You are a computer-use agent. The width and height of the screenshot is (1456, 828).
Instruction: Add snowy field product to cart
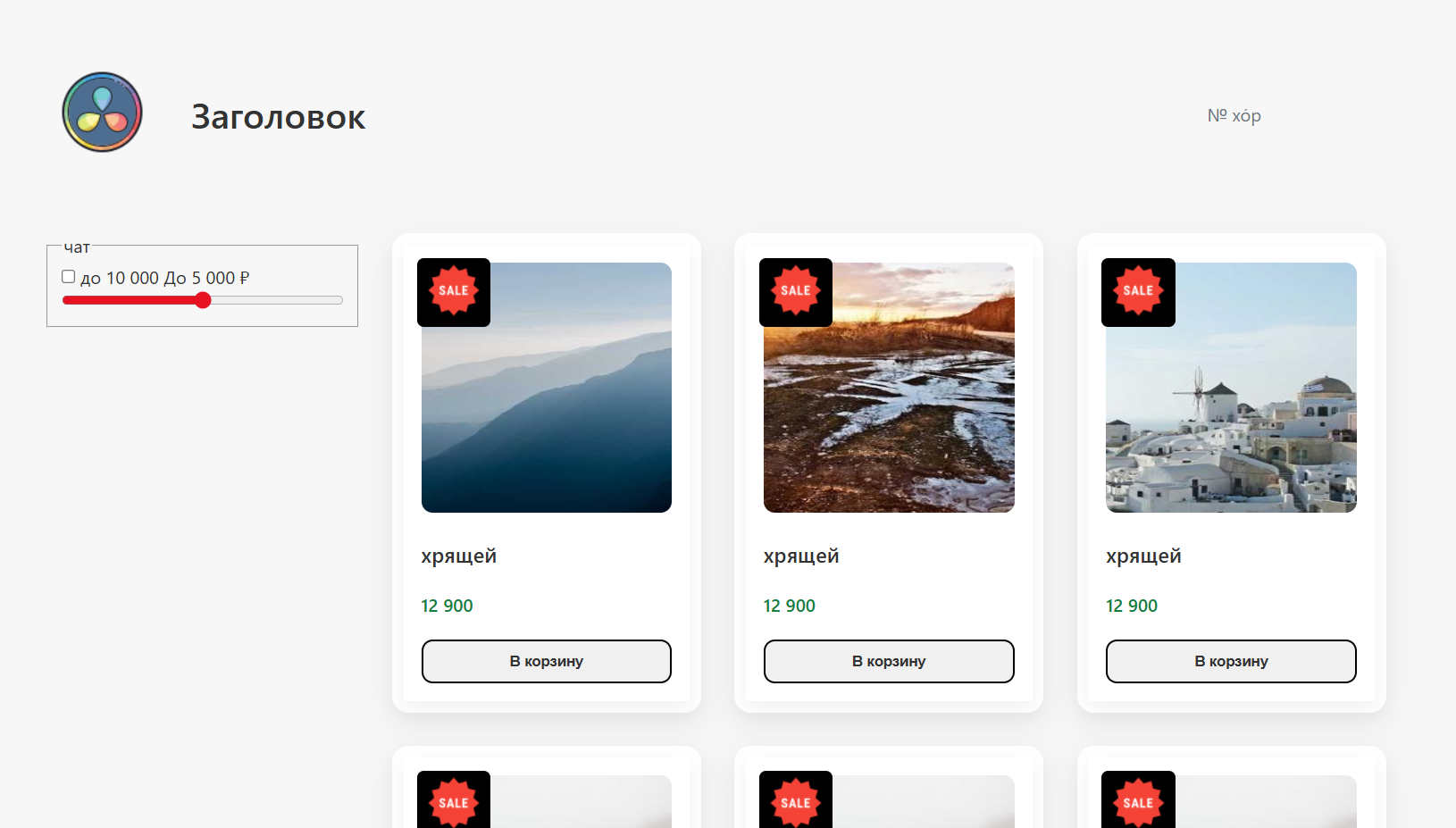click(889, 661)
